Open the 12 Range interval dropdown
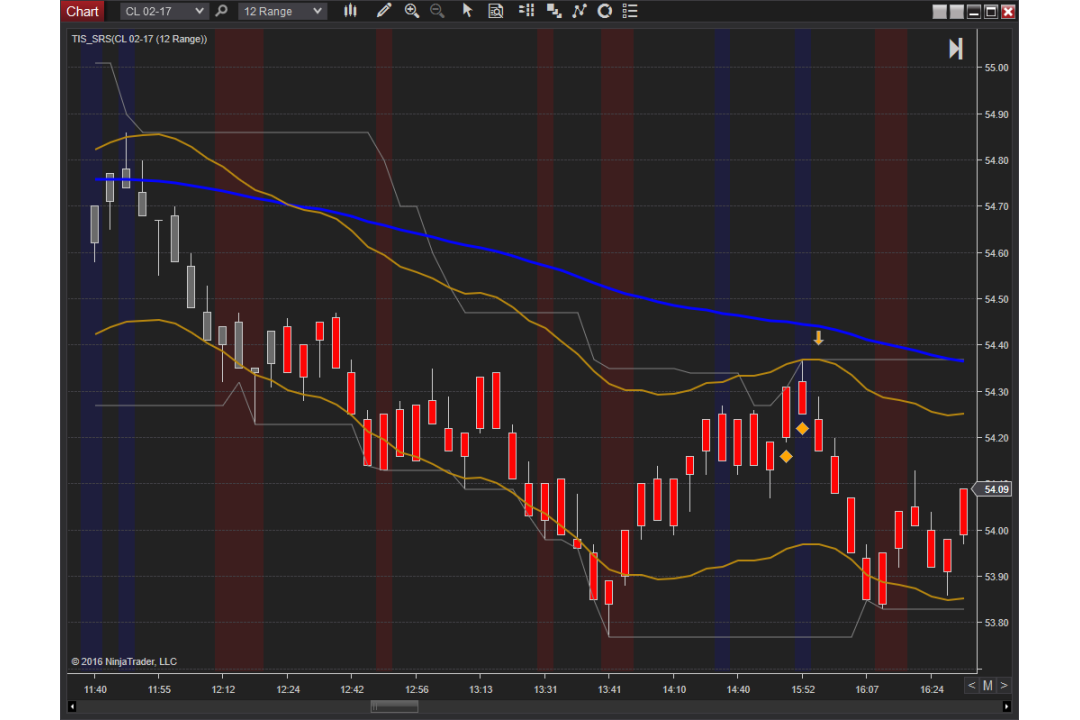The width and height of the screenshot is (1080, 720). click(x=282, y=11)
